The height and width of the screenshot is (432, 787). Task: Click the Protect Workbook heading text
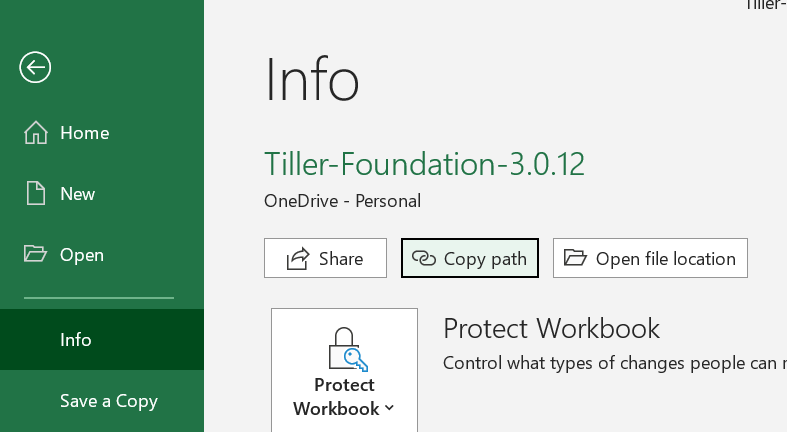(x=551, y=329)
